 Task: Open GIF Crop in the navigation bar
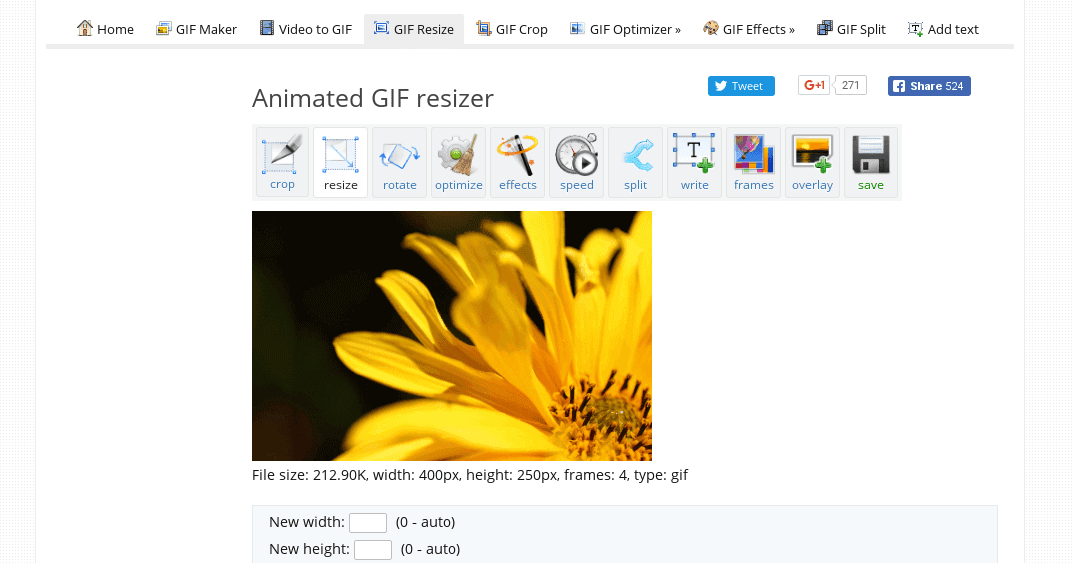click(513, 29)
